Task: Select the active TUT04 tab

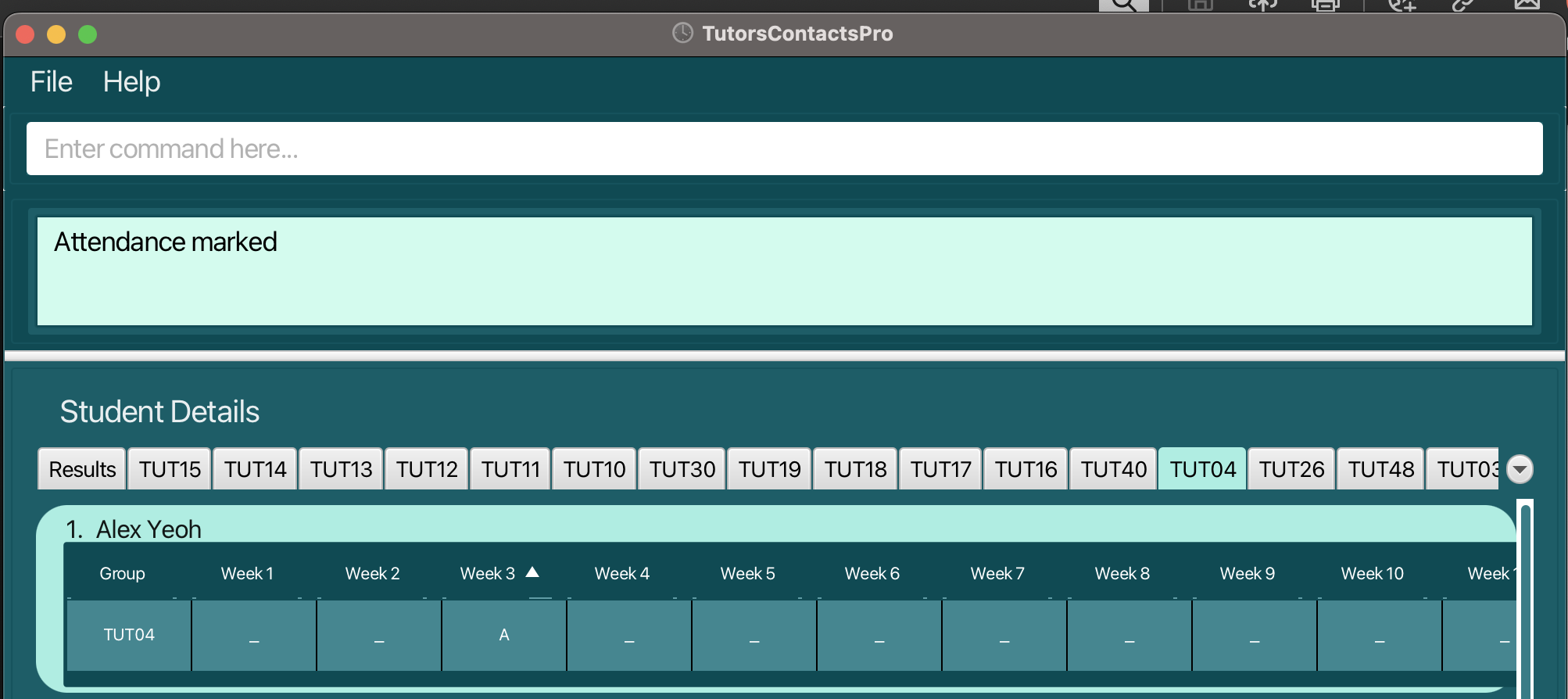Action: 1202,469
